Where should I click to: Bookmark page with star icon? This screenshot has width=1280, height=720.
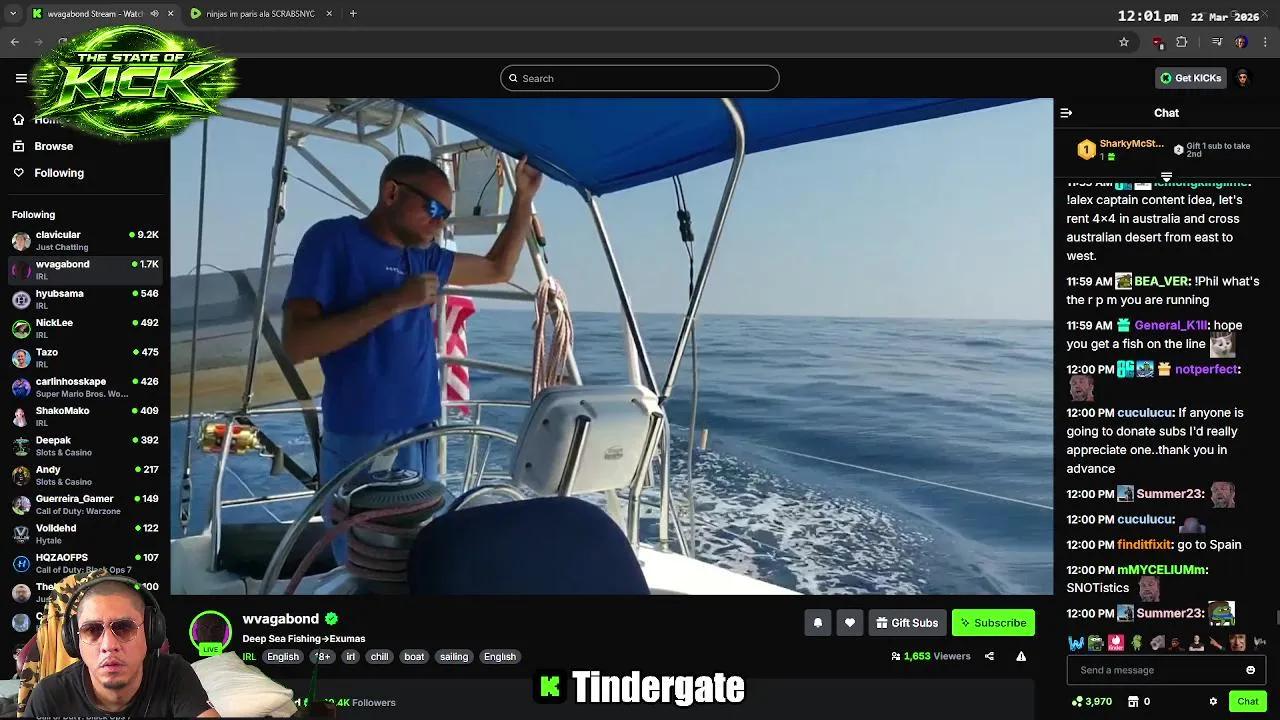tap(1124, 42)
